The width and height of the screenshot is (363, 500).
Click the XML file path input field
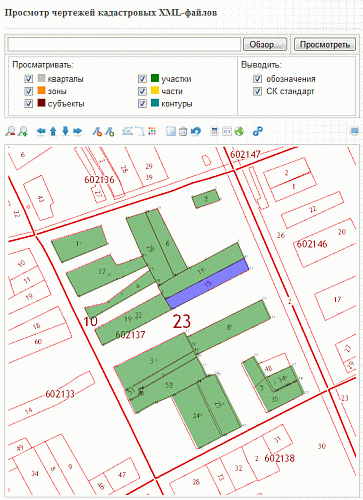(124, 44)
